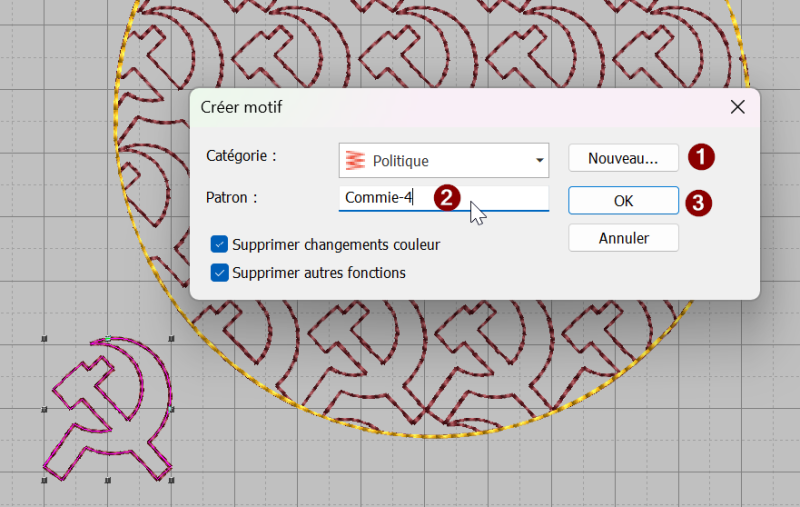
Task: Open the Catégorie dropdown arrow
Action: [539, 161]
